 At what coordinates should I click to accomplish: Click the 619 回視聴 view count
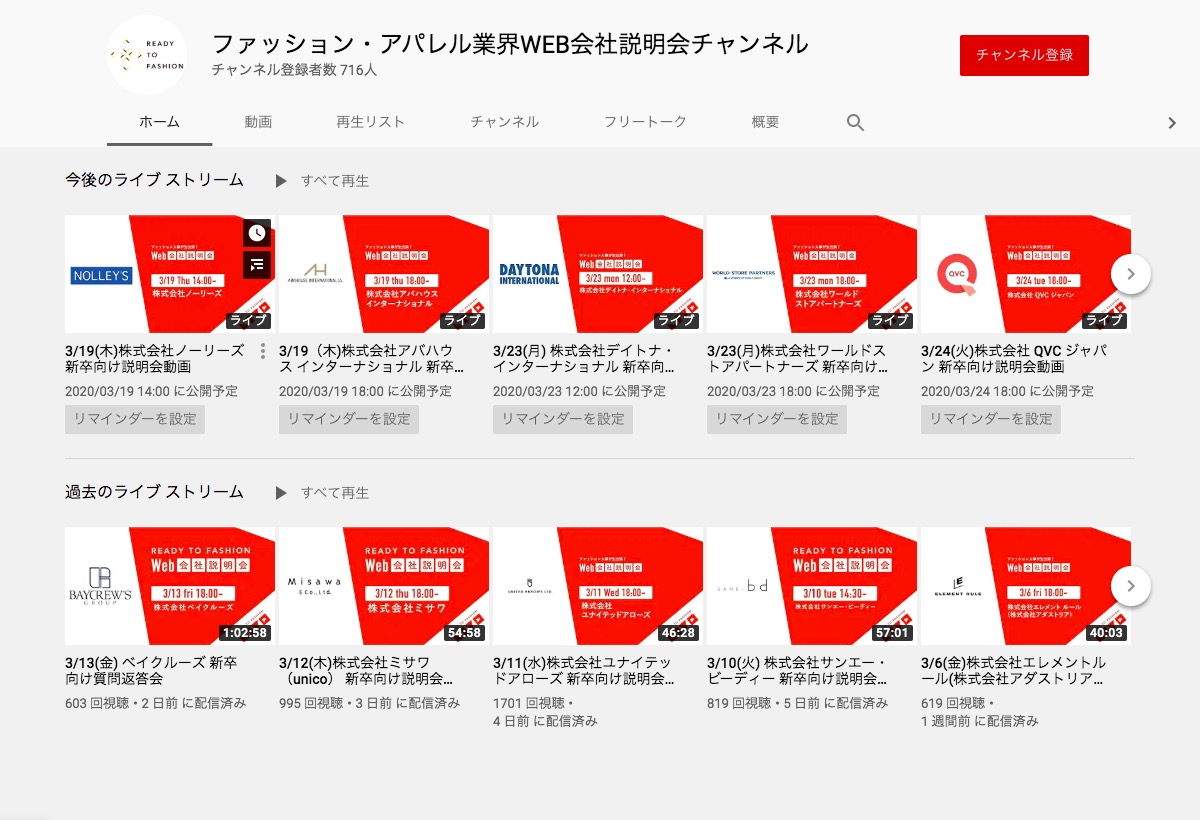[x=955, y=703]
